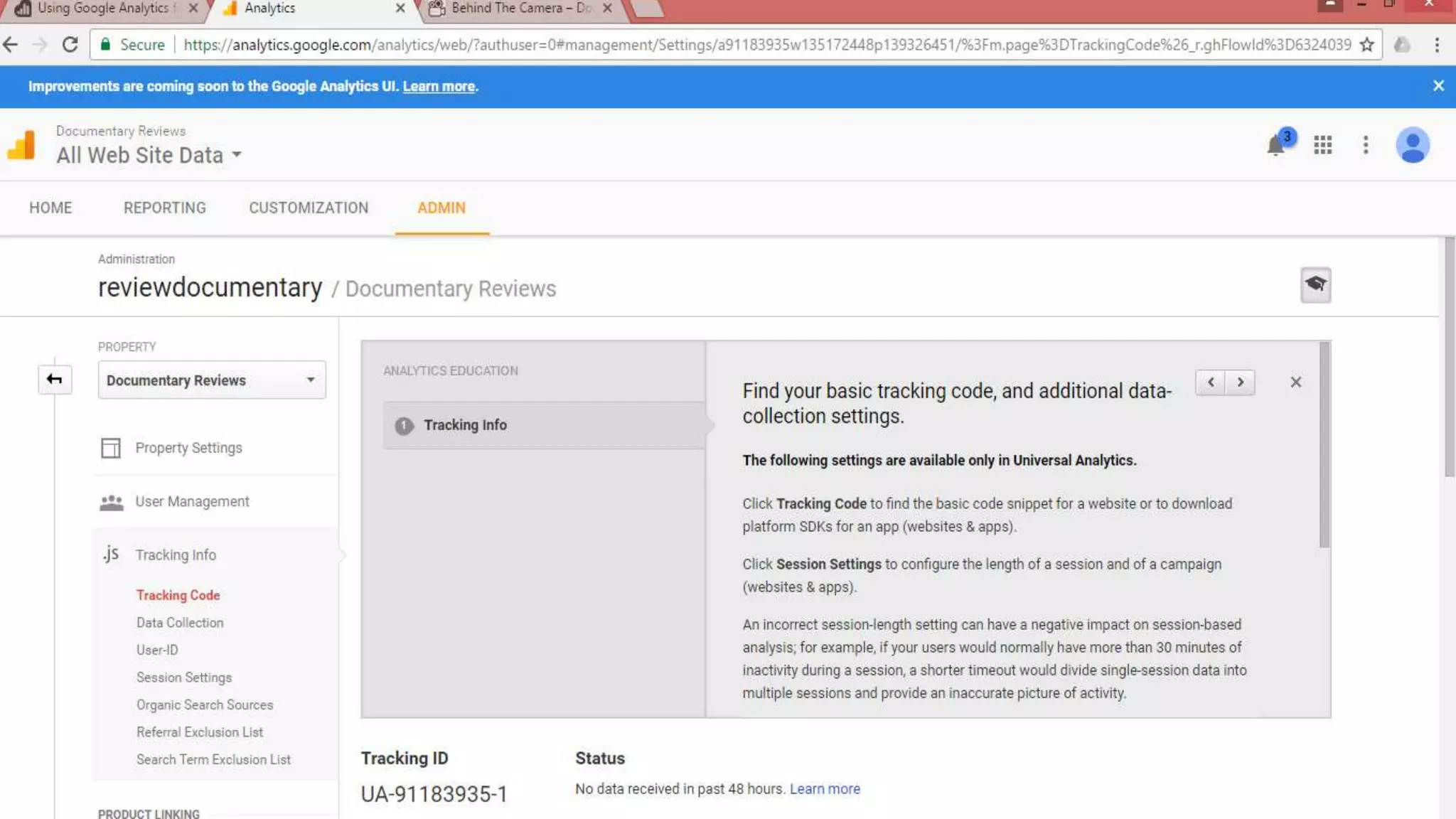Go to previous education tip arrow

click(x=1211, y=382)
